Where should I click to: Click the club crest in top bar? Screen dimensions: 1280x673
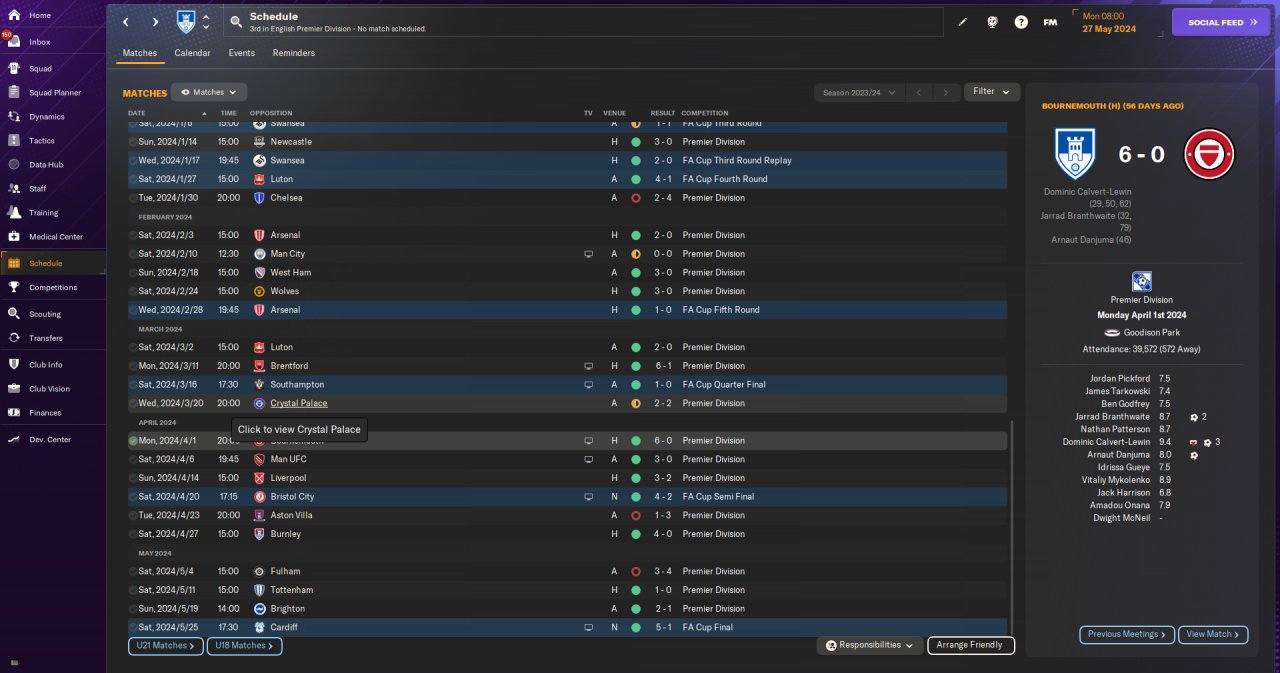[x=186, y=21]
